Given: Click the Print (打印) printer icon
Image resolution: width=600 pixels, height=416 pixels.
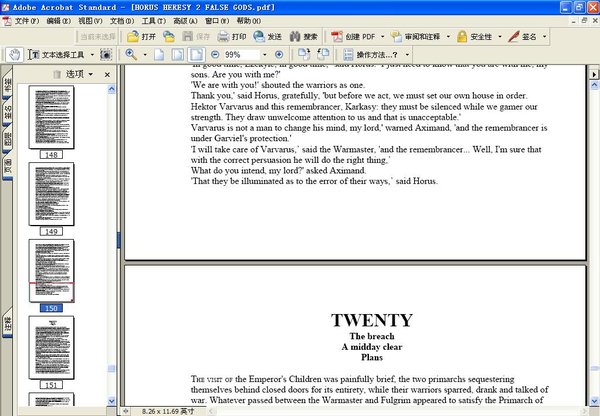Looking at the screenshot, I should (x=223, y=37).
